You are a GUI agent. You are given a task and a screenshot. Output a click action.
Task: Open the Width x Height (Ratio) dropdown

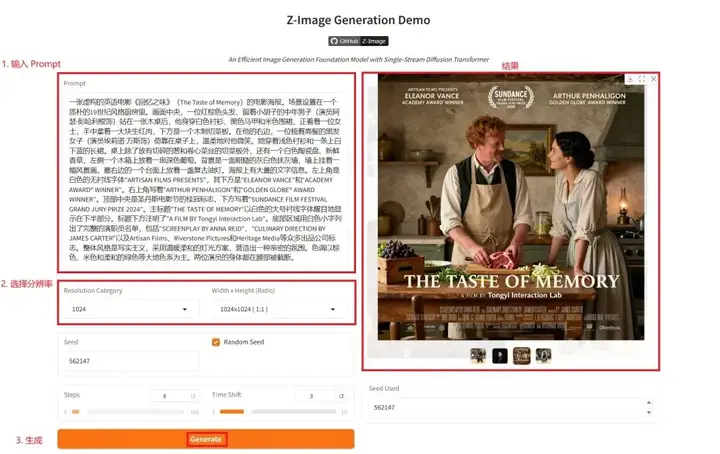pyautogui.click(x=279, y=309)
